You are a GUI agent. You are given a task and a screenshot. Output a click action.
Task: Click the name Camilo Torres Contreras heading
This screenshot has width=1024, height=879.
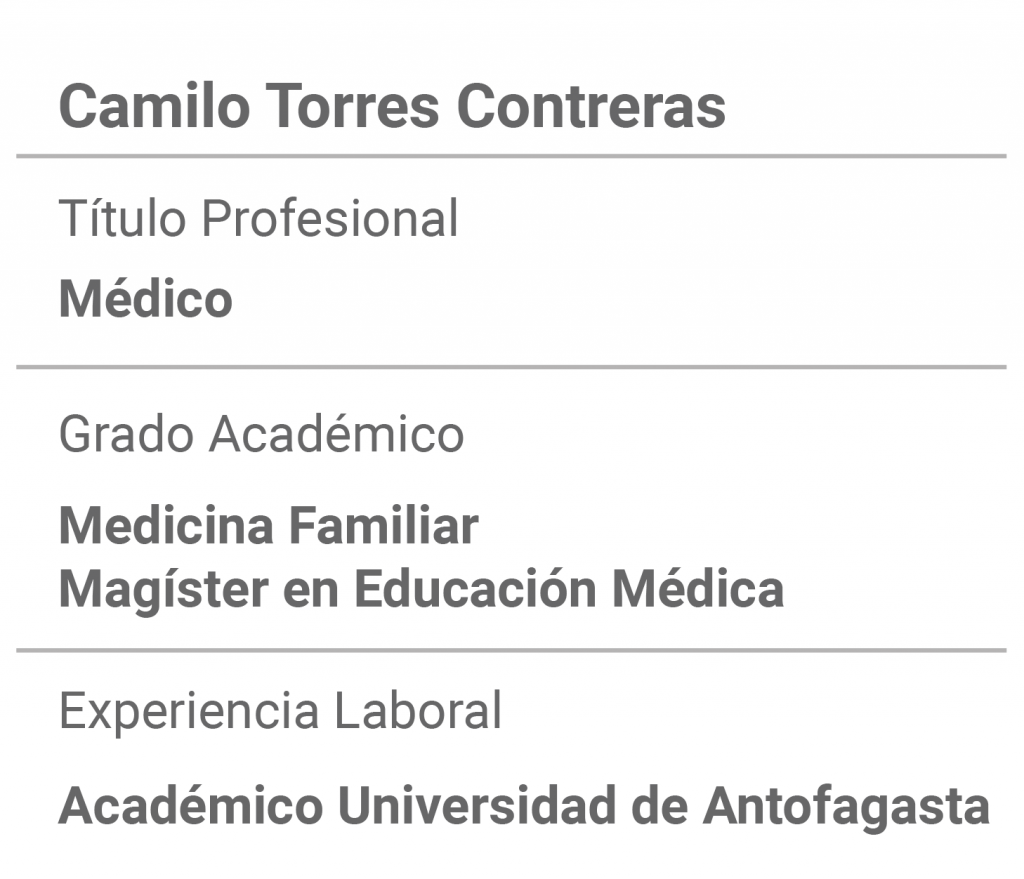[x=392, y=106]
